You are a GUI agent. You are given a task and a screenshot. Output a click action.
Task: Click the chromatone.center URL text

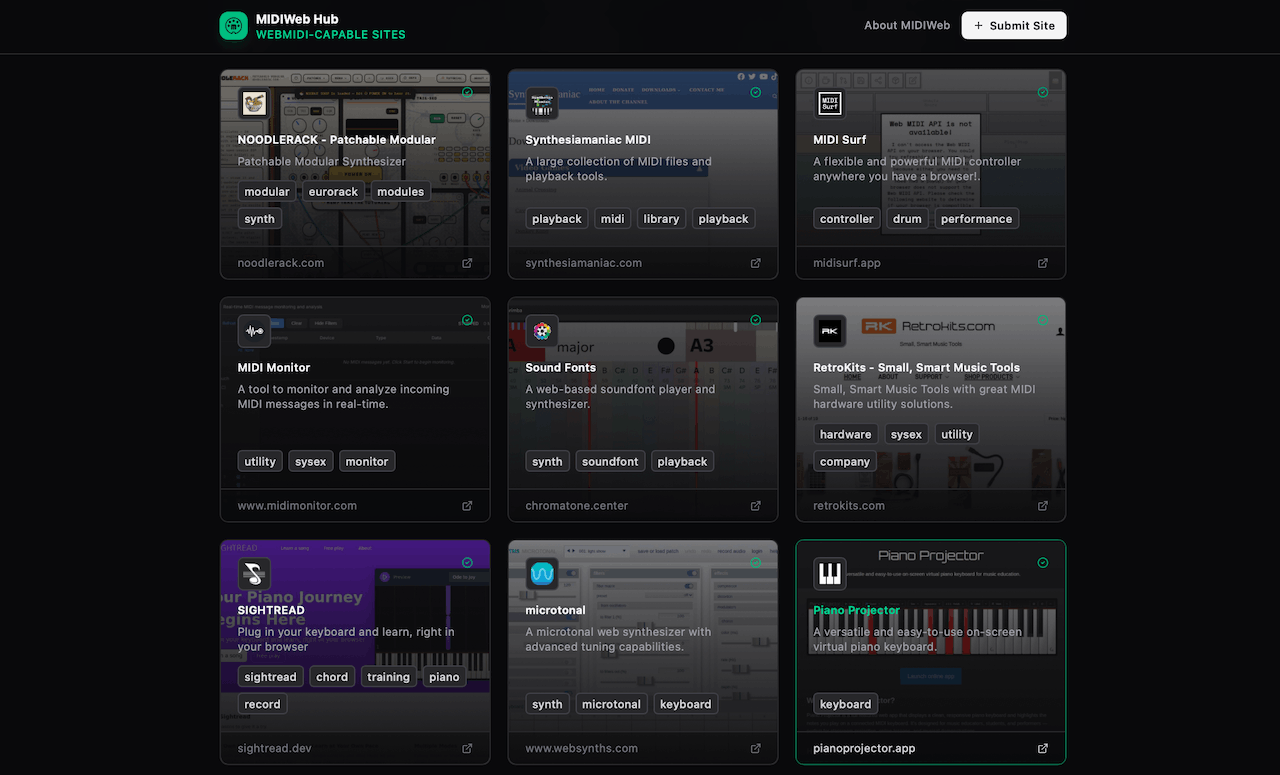[x=576, y=506]
